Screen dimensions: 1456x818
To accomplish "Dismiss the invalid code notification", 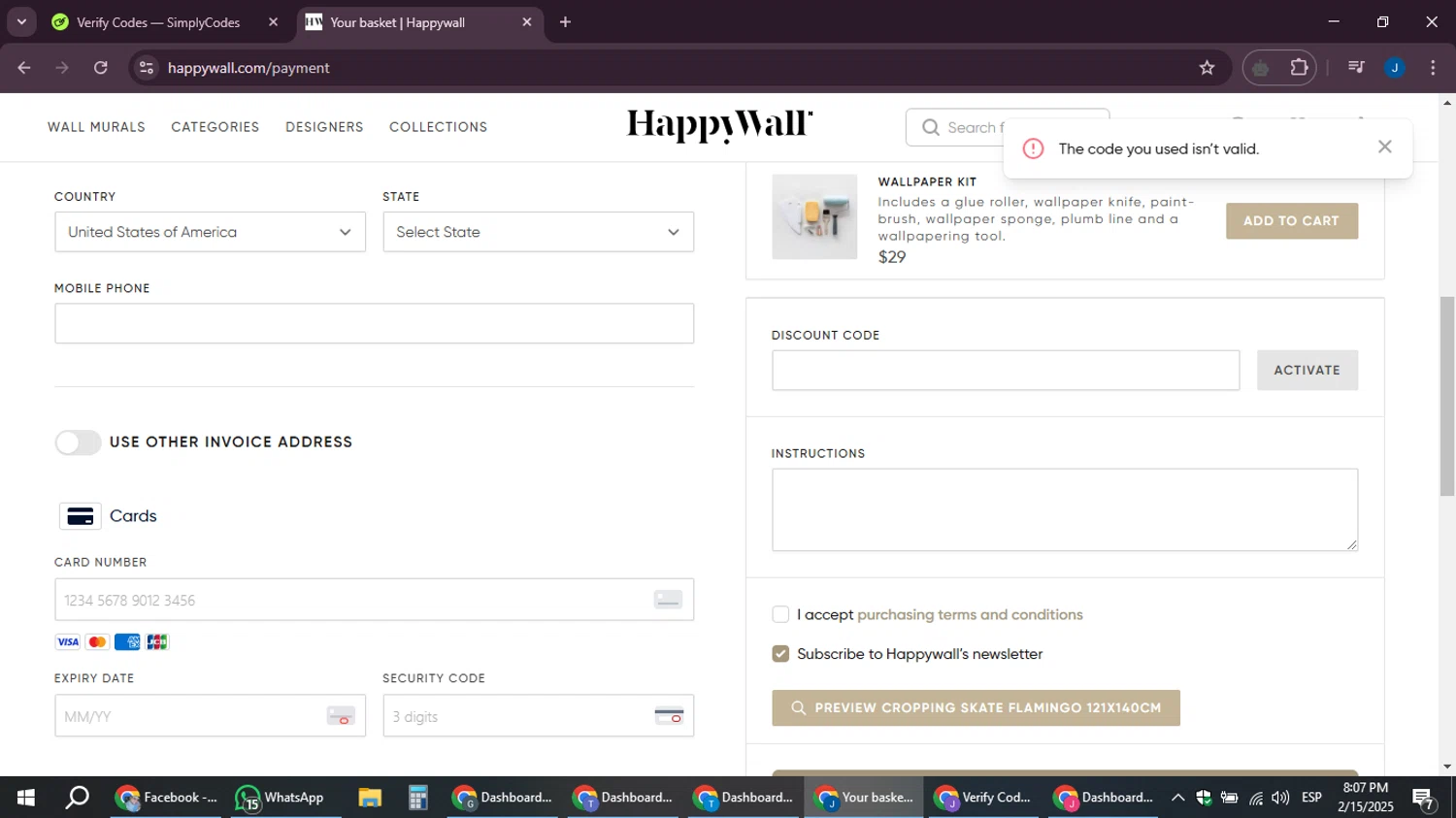I will click(x=1385, y=147).
